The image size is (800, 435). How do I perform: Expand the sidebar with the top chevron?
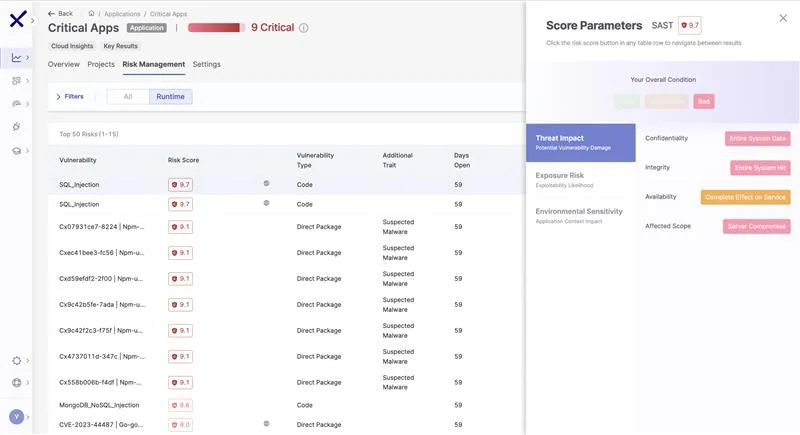(x=32, y=20)
